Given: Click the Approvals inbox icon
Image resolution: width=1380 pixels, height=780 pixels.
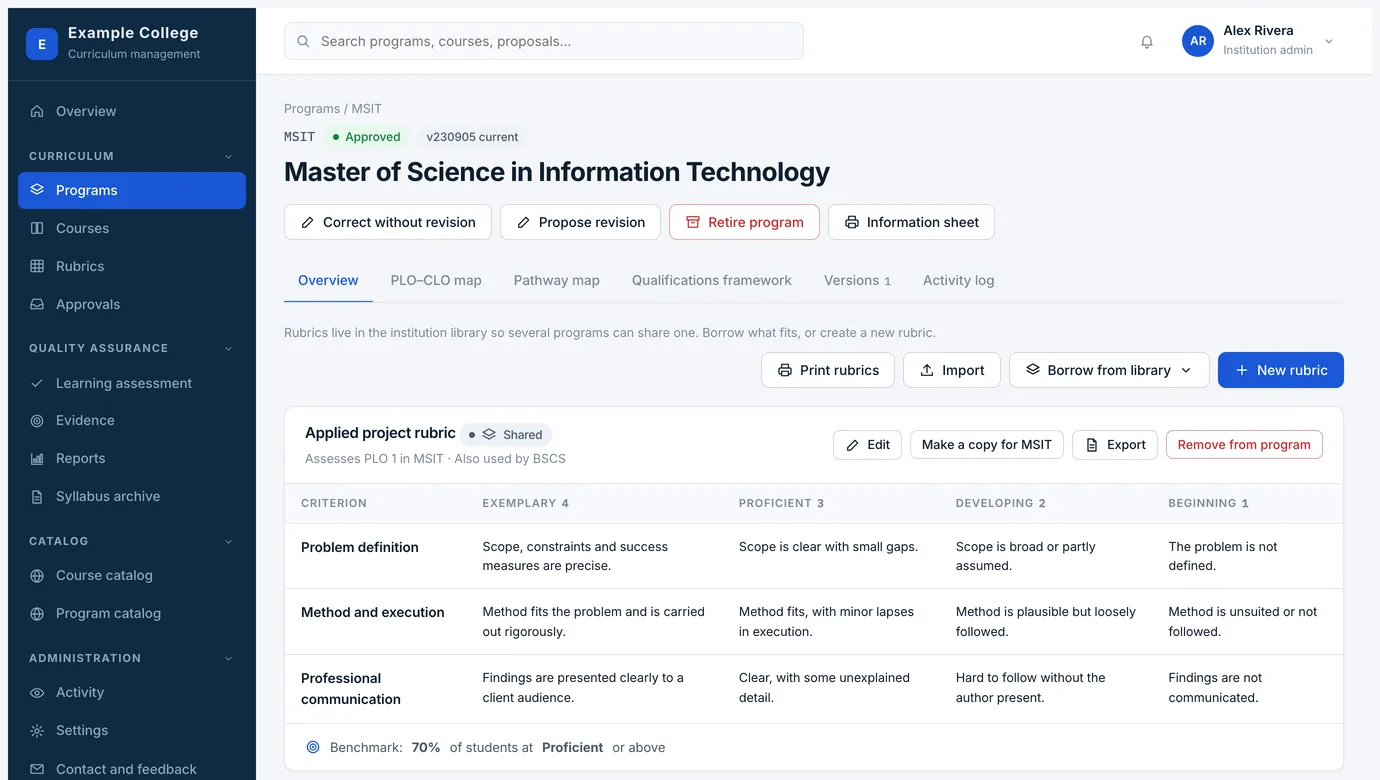Looking at the screenshot, I should pos(37,304).
